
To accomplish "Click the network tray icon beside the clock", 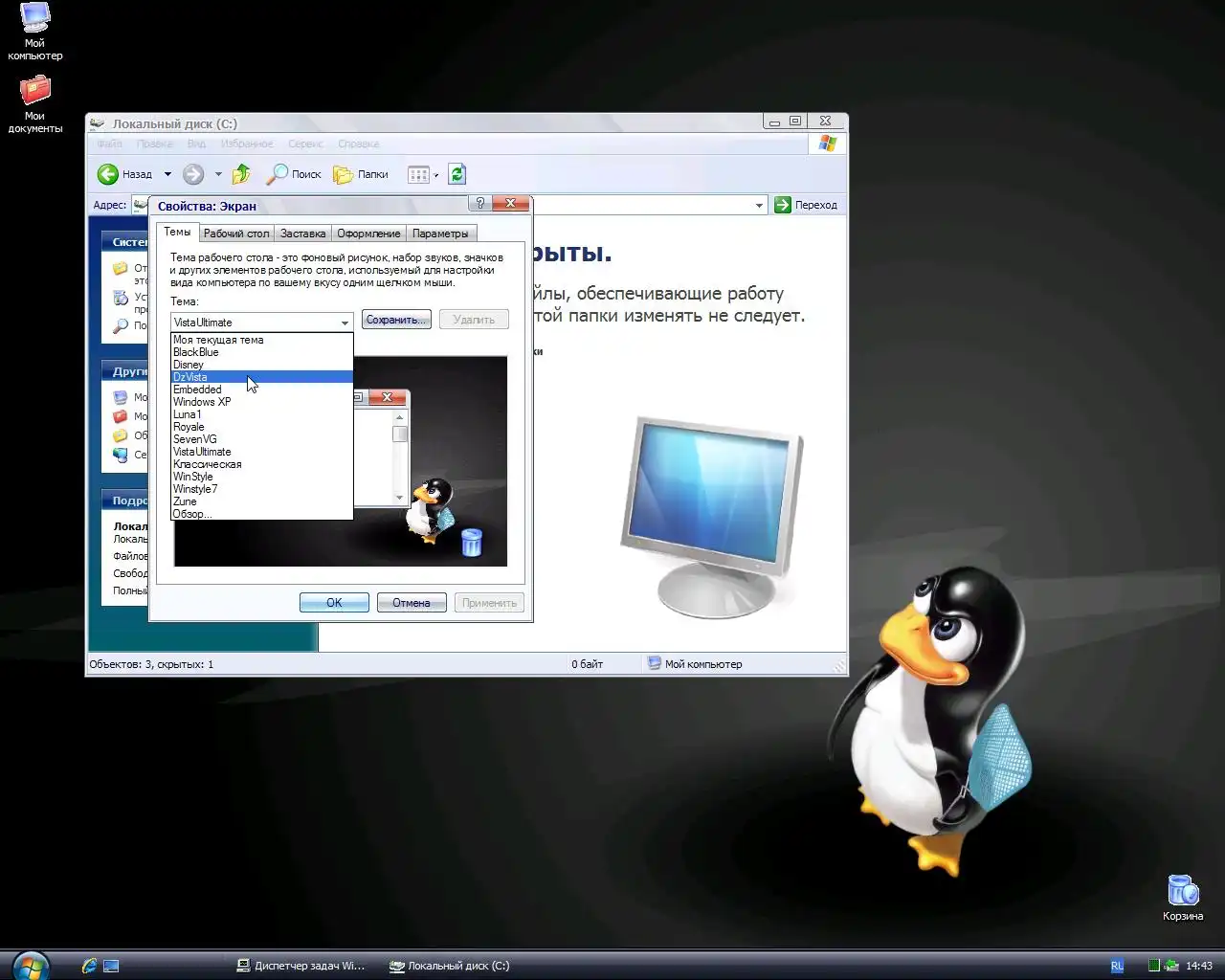I will (x=1171, y=966).
